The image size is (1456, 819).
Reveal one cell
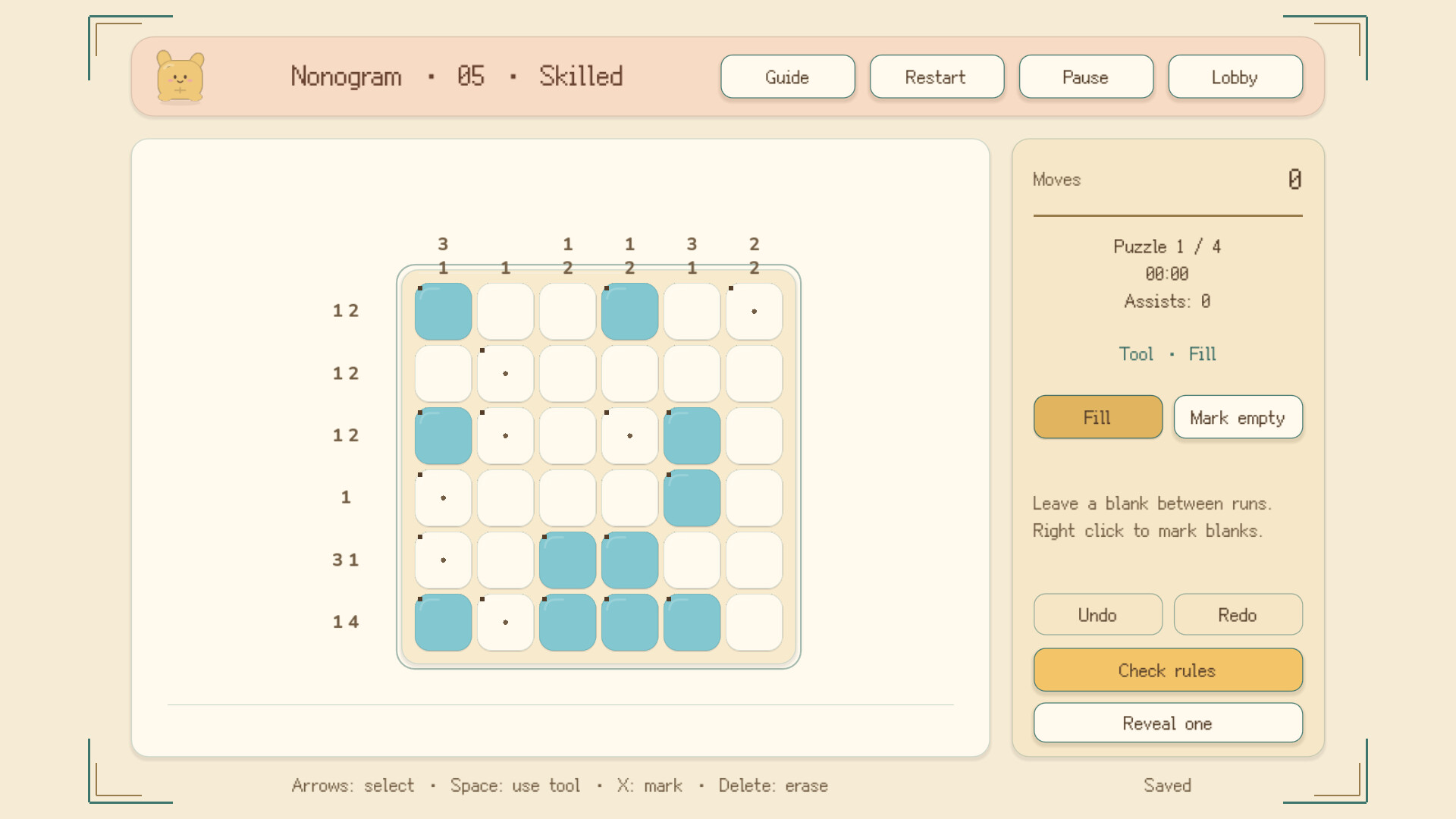coord(1168,723)
